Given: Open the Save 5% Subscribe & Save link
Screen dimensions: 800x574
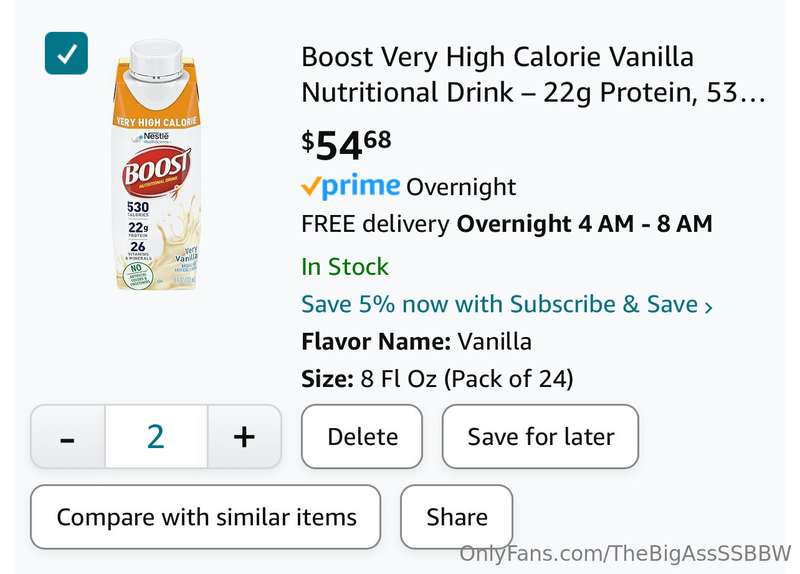Looking at the screenshot, I should click(500, 304).
